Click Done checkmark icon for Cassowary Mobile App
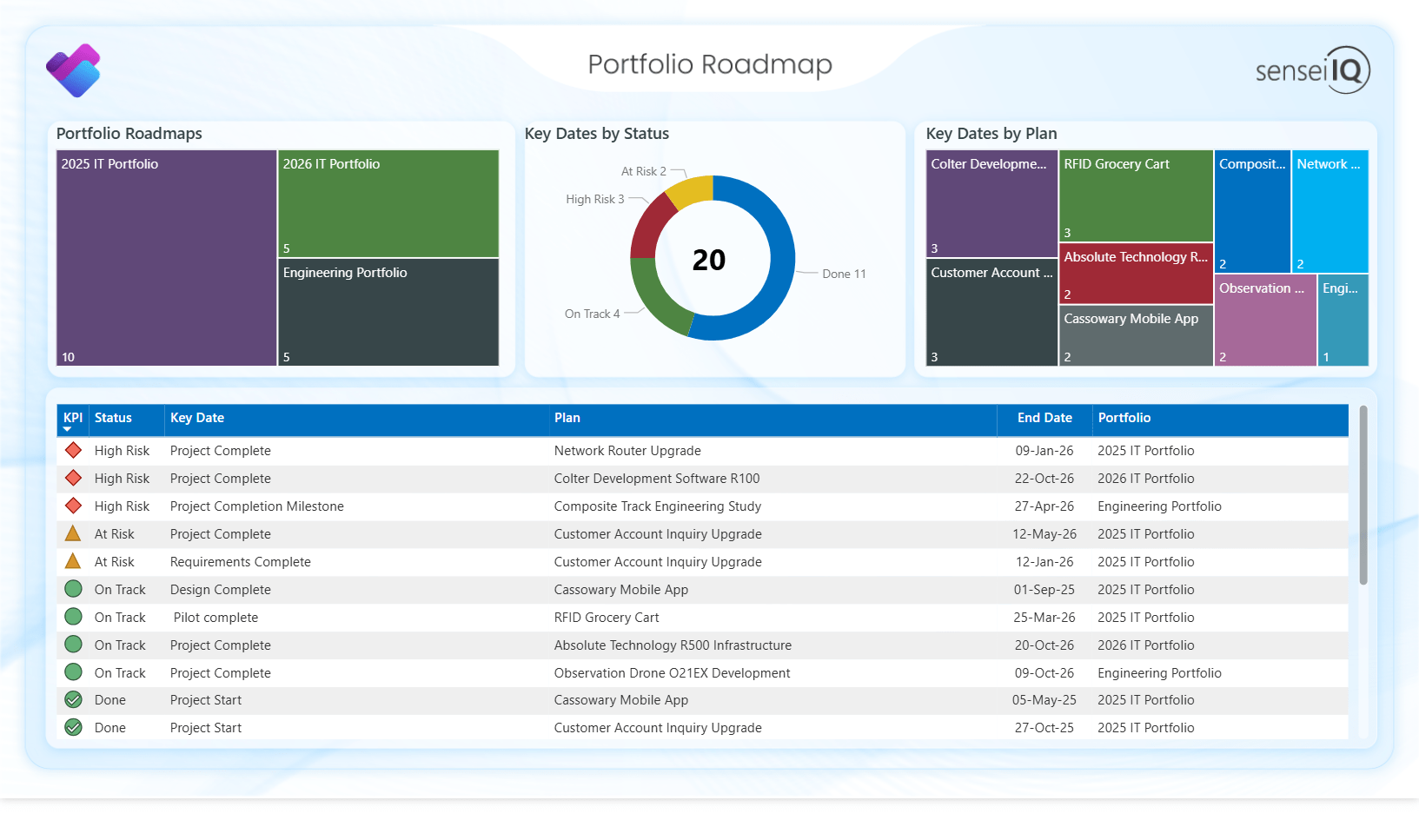 coord(74,700)
